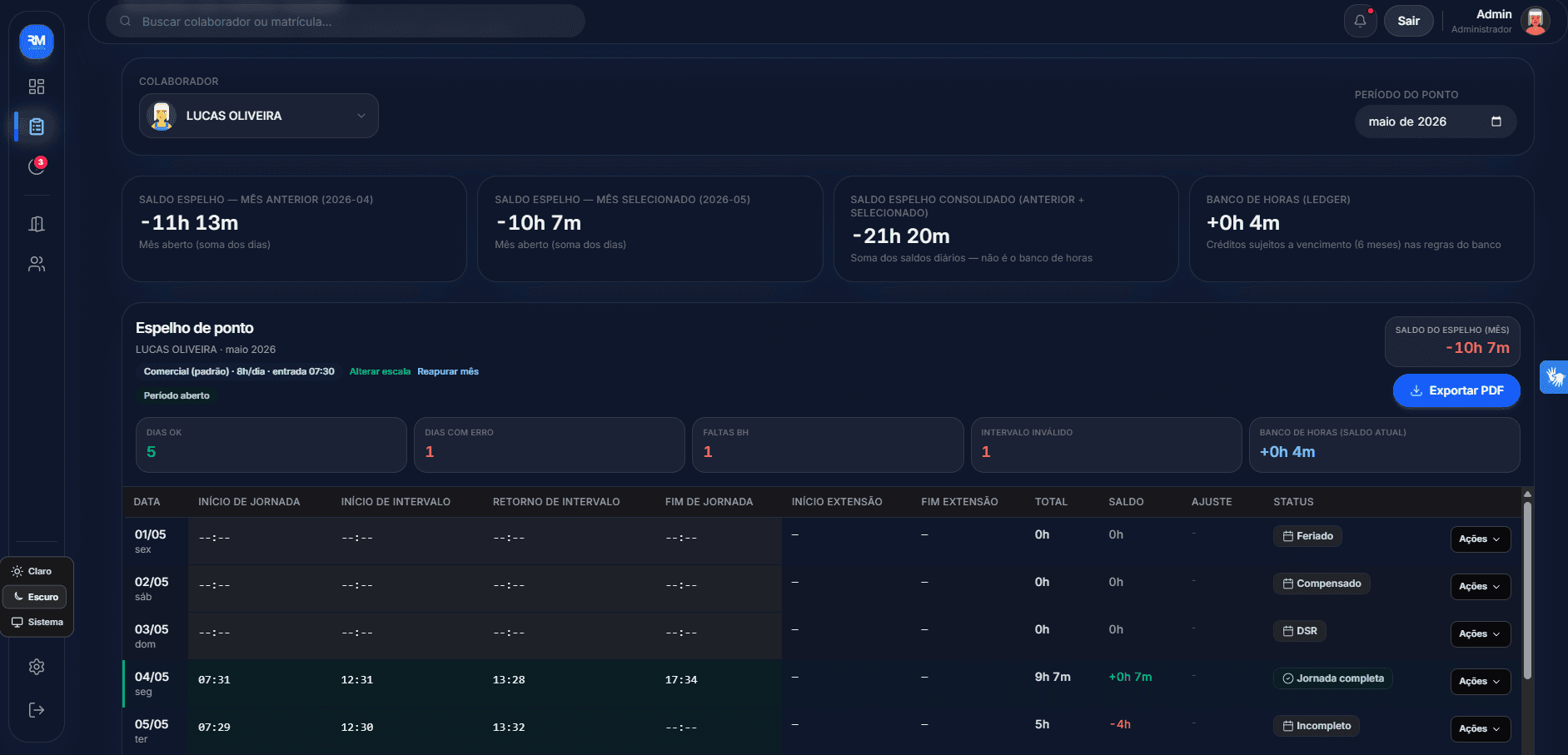
Task: Click the 9h 7m total on 04/05
Action: coord(1053,677)
